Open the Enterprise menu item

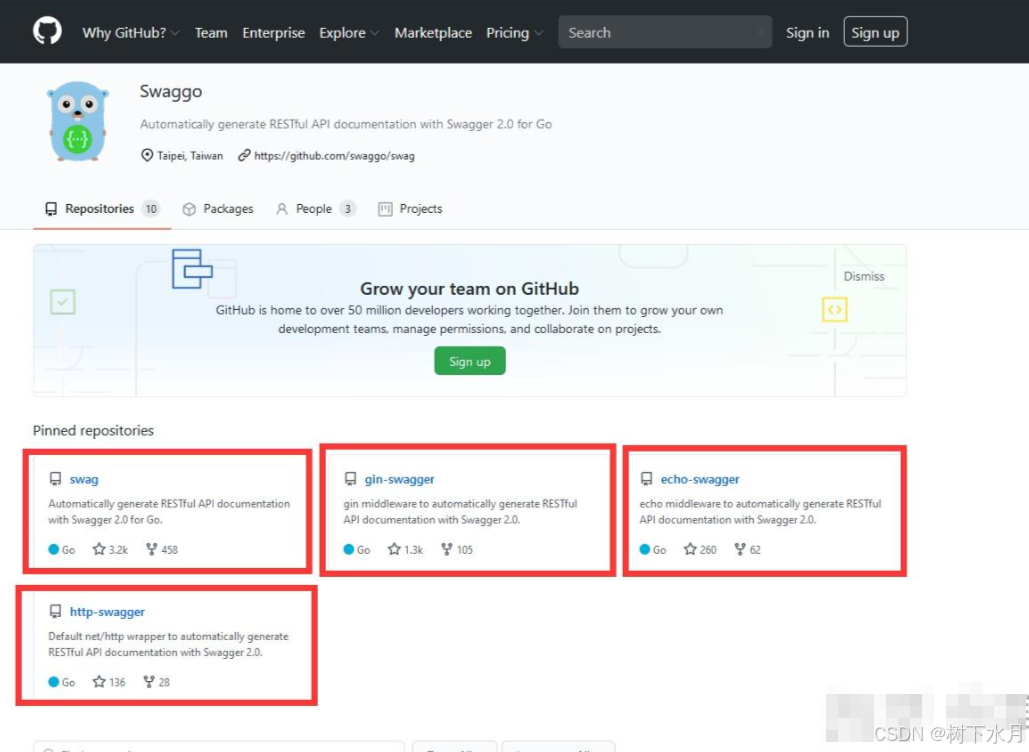pyautogui.click(x=274, y=32)
